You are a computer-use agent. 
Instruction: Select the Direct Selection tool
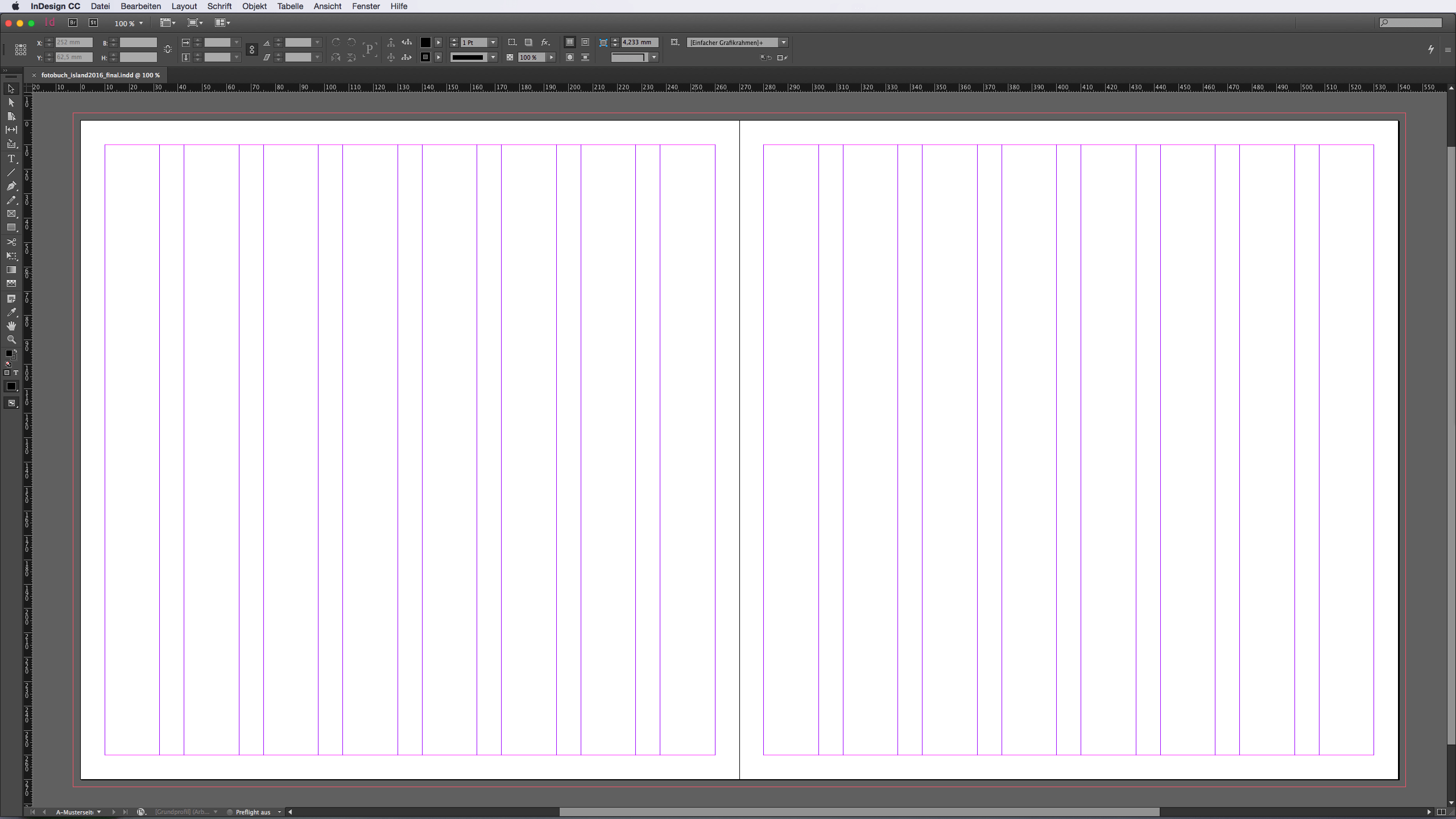11,102
